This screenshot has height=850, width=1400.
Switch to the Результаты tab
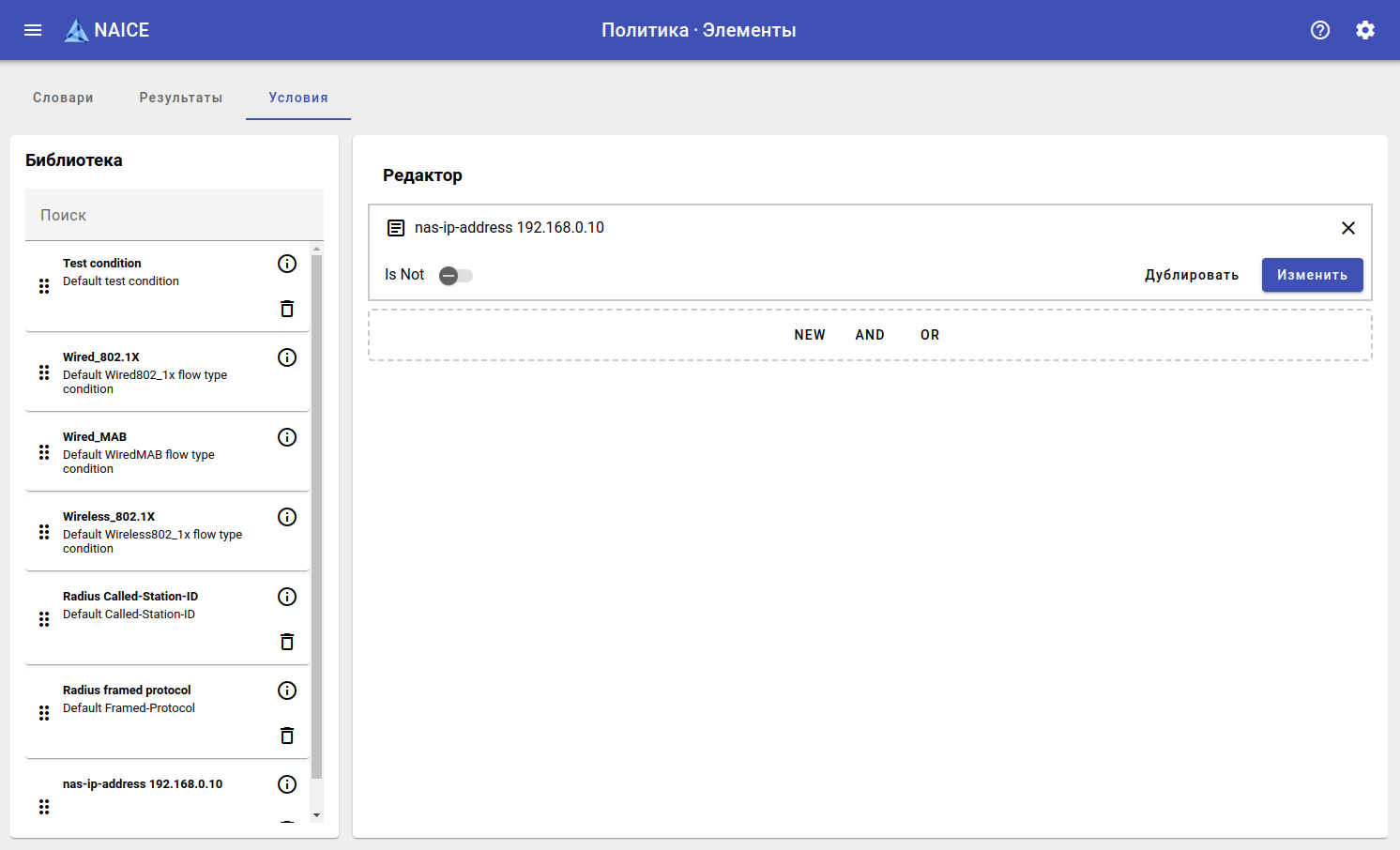click(x=181, y=98)
